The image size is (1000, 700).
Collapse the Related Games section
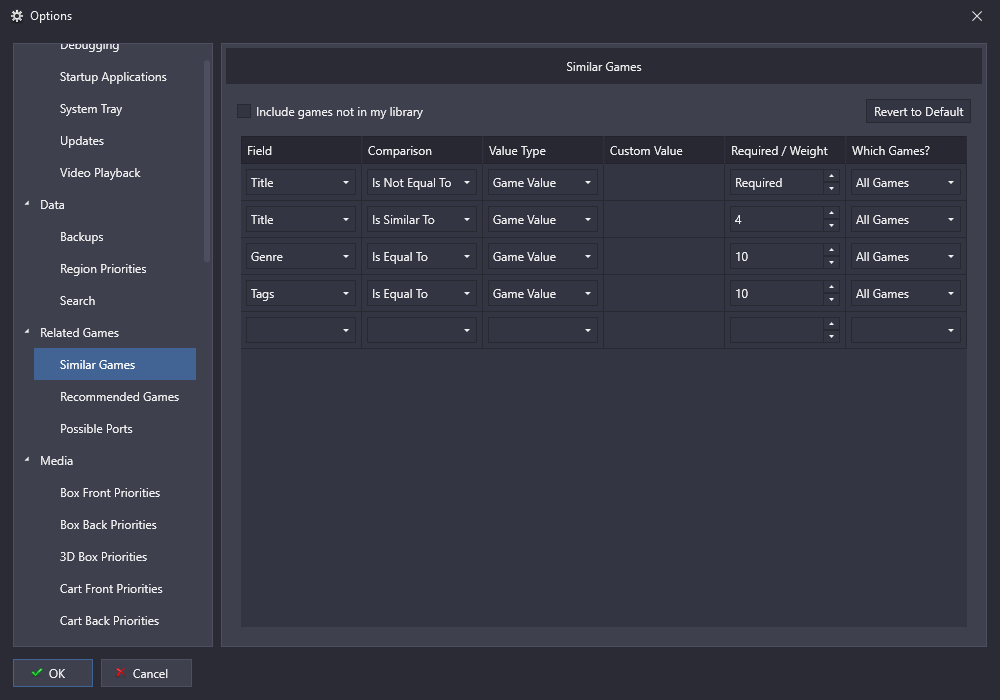click(x=27, y=332)
